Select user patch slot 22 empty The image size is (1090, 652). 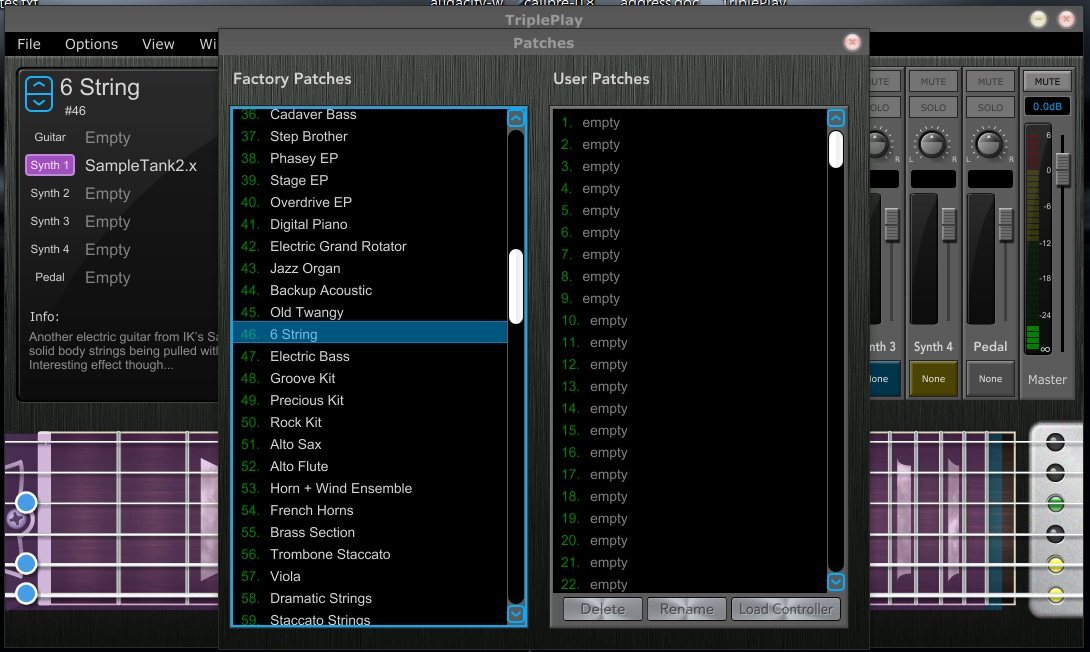click(690, 585)
